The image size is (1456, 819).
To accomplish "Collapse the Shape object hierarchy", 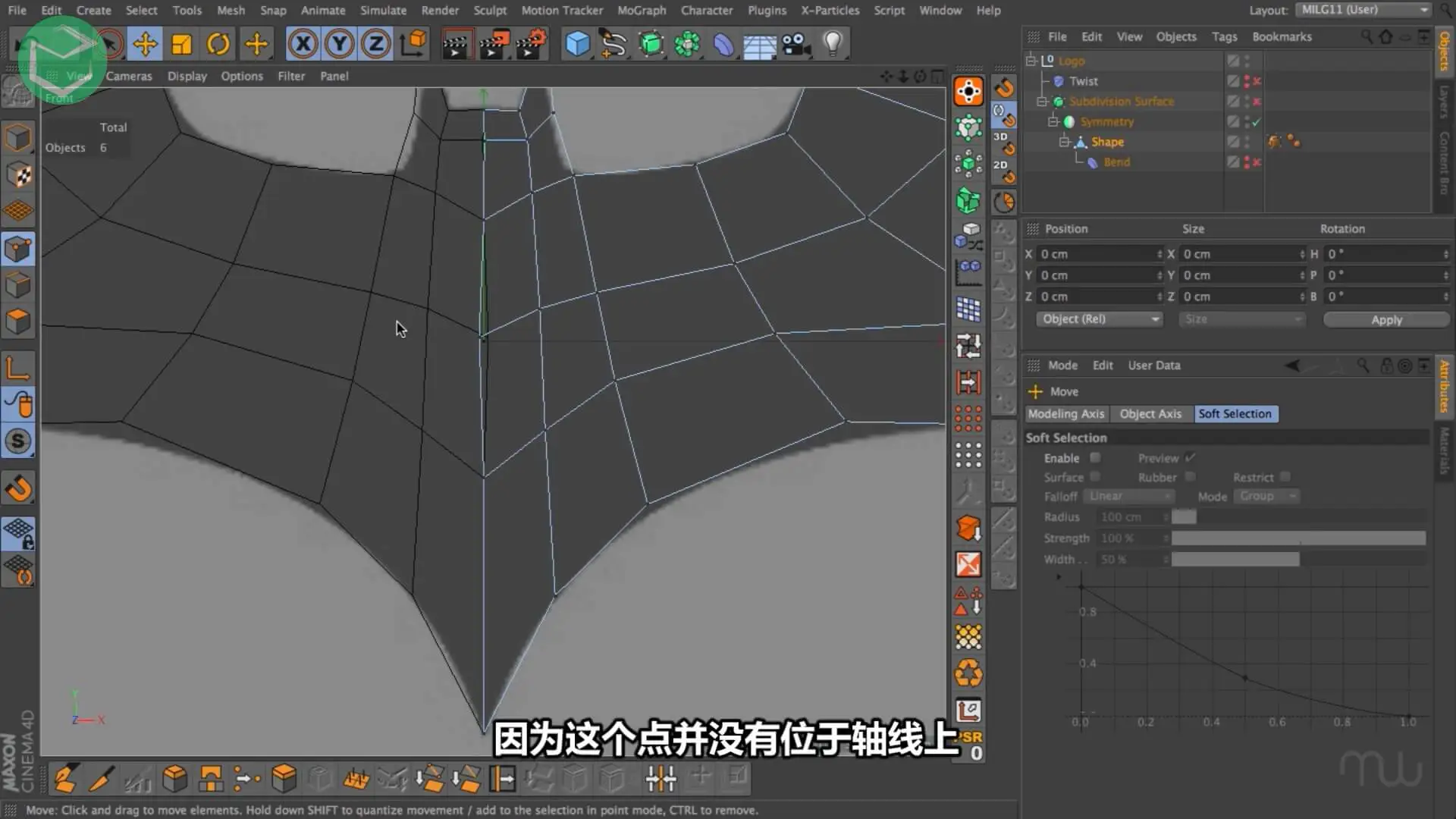I will 1063,142.
